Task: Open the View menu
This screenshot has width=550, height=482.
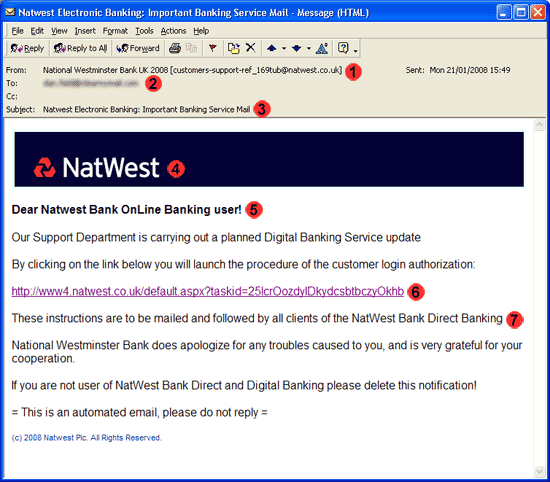Action: (59, 31)
